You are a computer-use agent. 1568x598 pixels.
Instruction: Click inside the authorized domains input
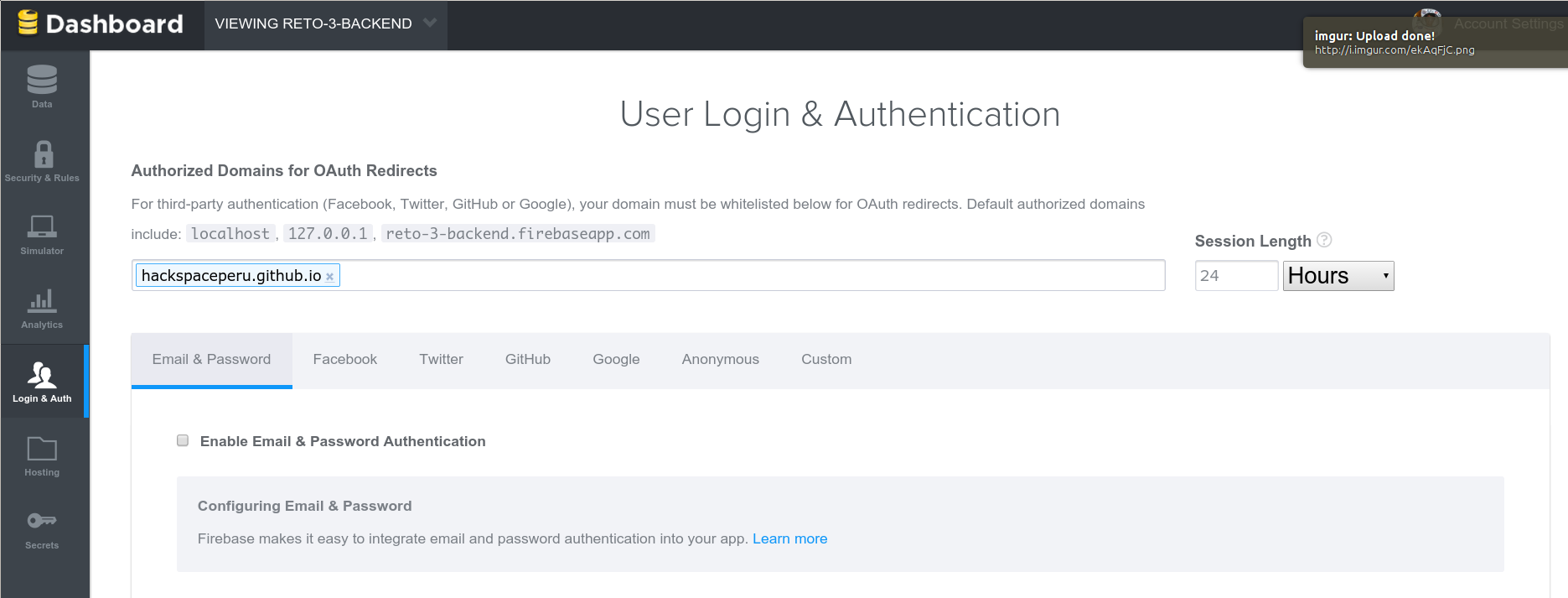(648, 275)
